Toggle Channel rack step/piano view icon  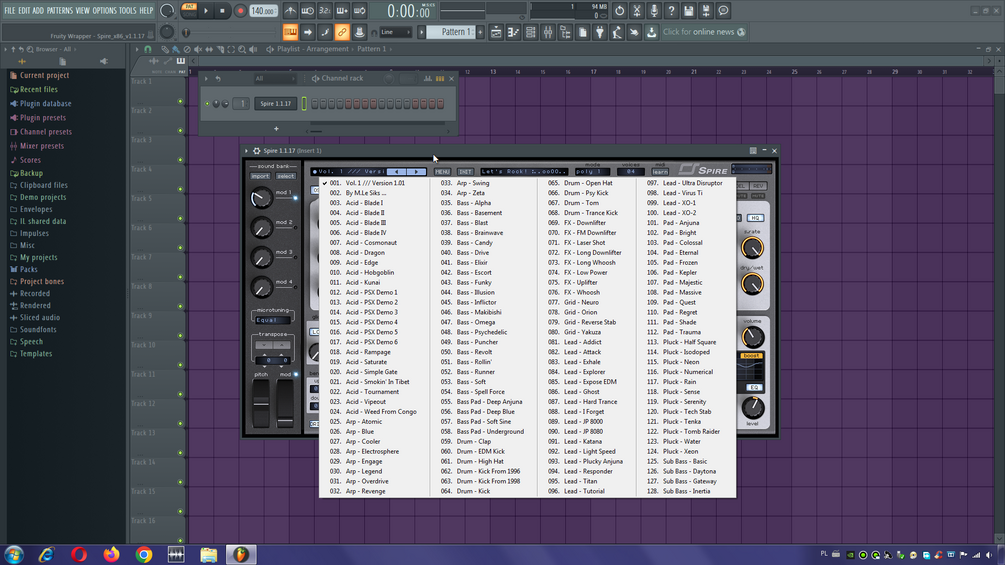440,79
